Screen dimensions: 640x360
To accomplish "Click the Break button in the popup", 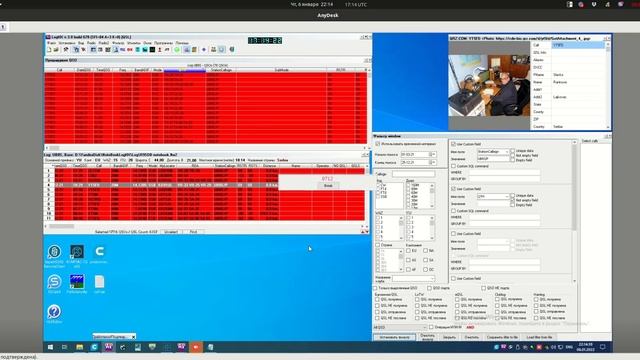I will (328, 186).
